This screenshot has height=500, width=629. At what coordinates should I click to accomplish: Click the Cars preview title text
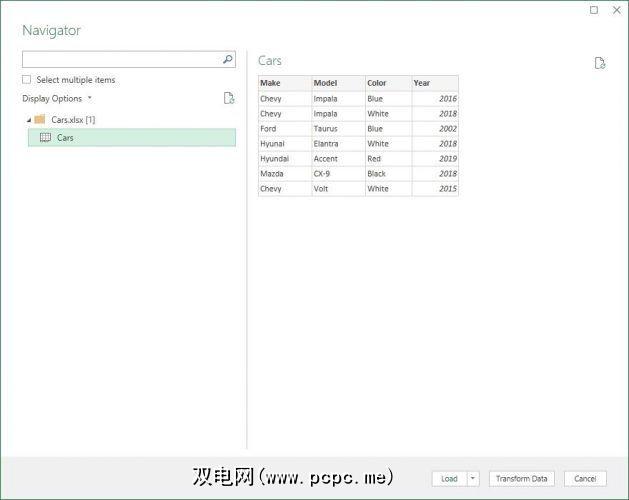pos(270,61)
